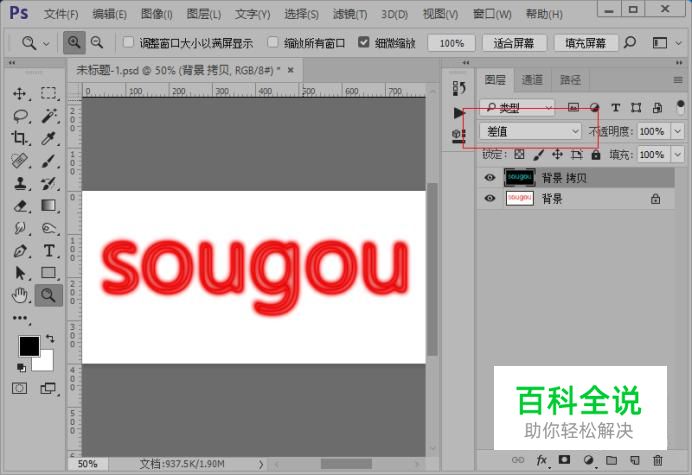Hide the 背景 拷贝 layer
Viewport: 692px width, 475px height.
489,177
